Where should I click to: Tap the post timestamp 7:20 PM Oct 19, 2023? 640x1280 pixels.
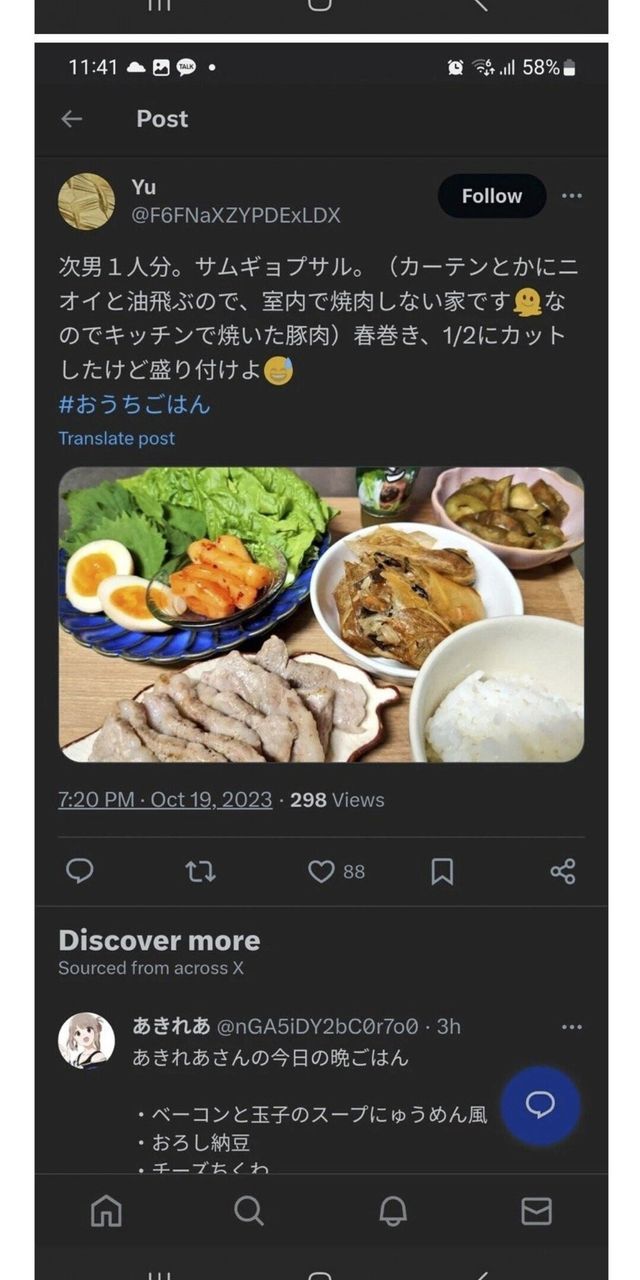165,800
